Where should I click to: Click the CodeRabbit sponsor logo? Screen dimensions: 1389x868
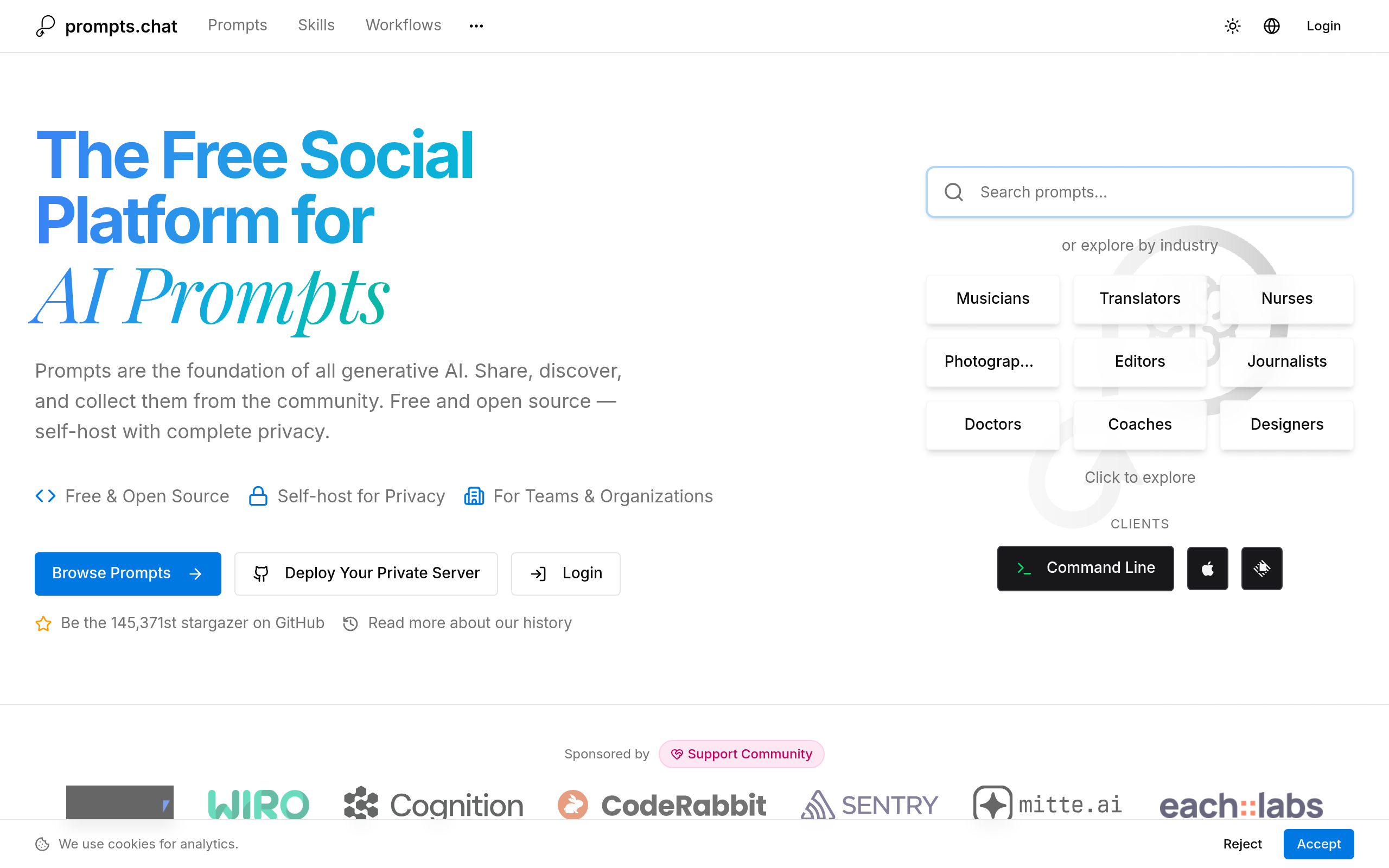(662, 805)
